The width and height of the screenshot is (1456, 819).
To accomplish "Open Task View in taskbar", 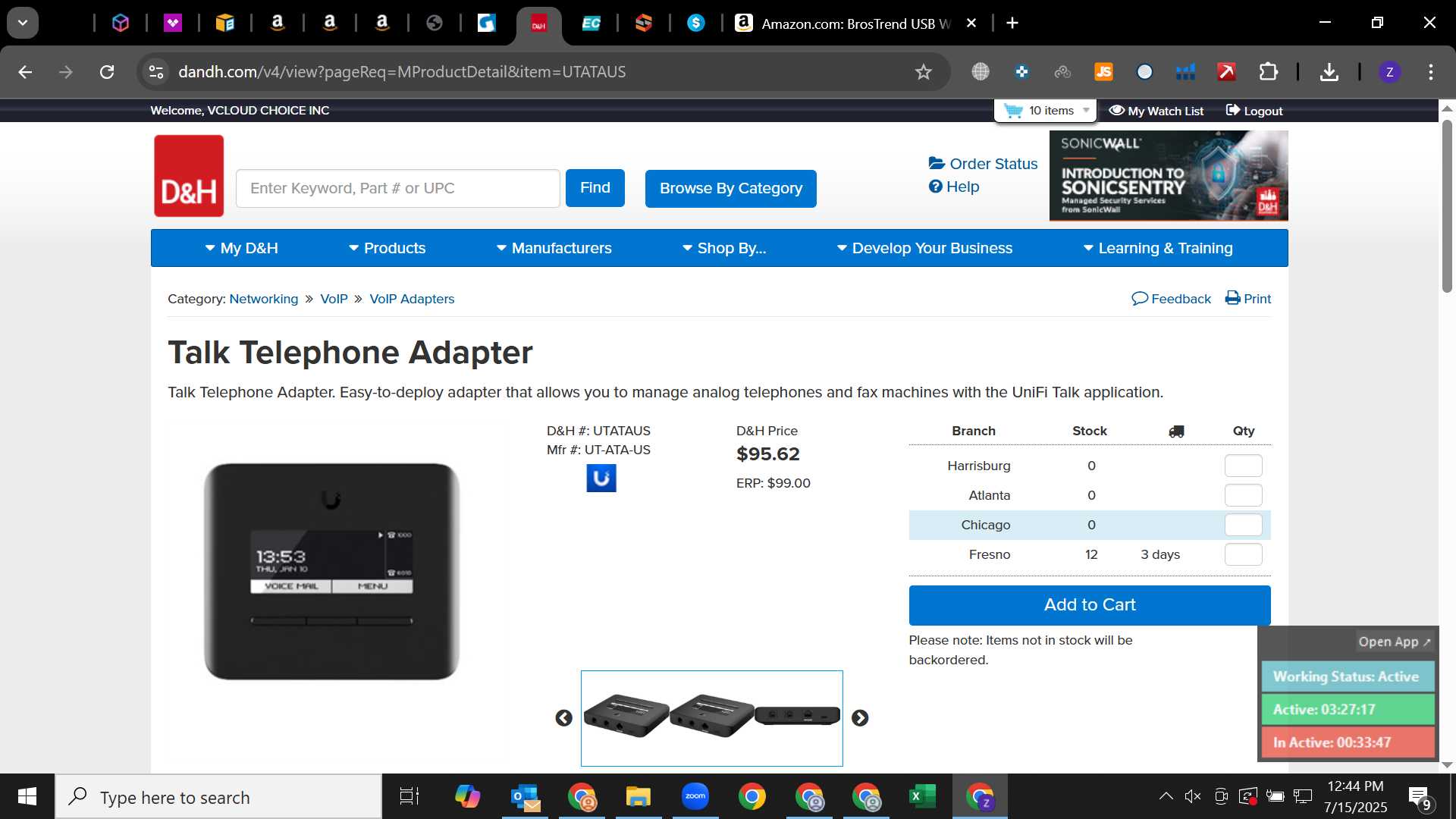I will tap(409, 797).
